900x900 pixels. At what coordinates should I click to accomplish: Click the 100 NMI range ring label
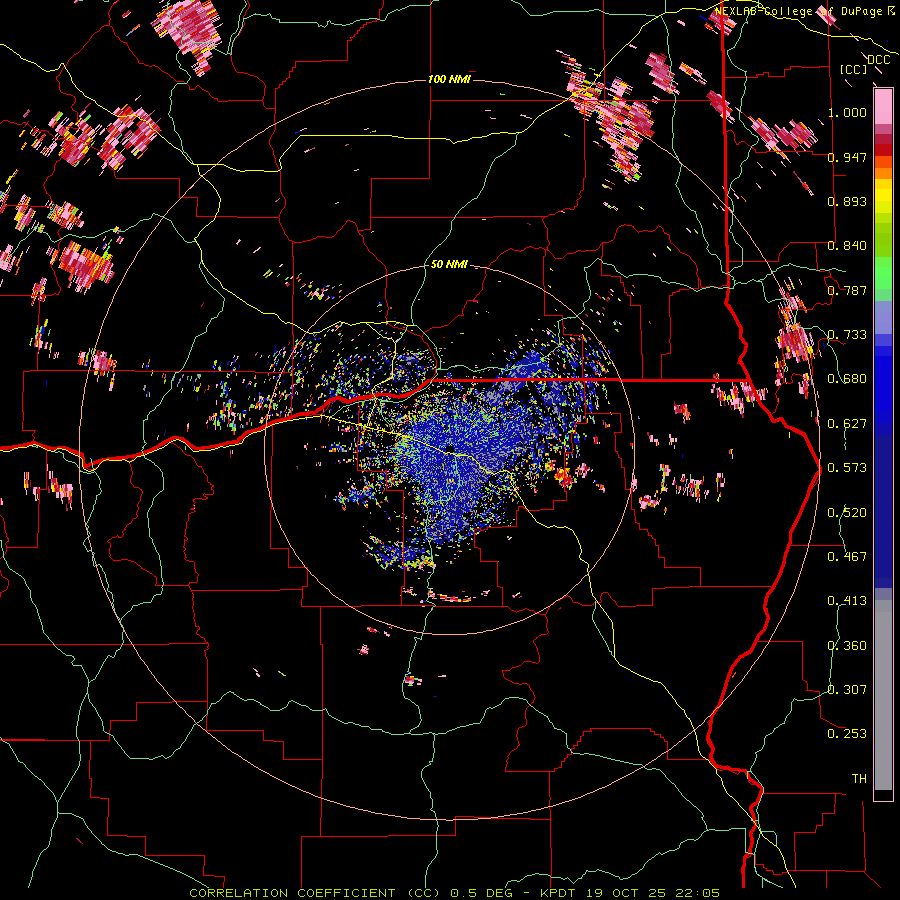coord(449,79)
